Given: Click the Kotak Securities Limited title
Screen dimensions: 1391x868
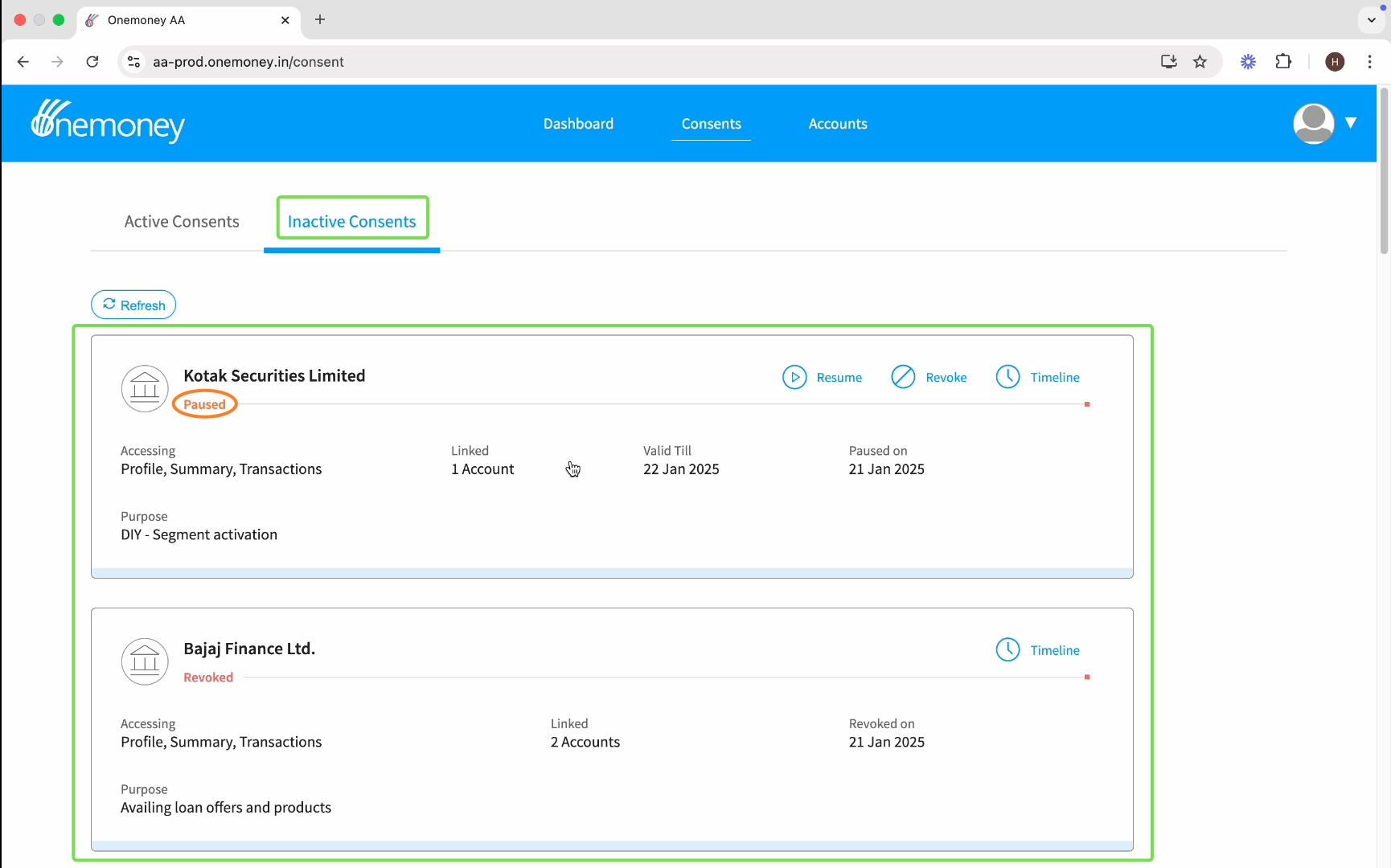Looking at the screenshot, I should click(274, 376).
